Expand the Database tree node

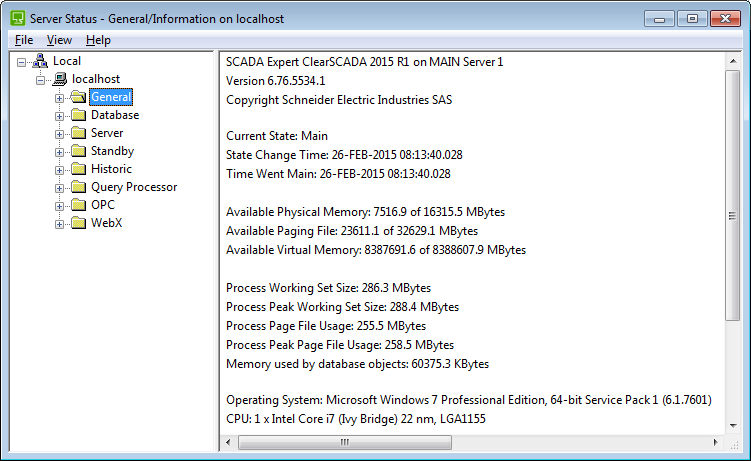pos(59,116)
